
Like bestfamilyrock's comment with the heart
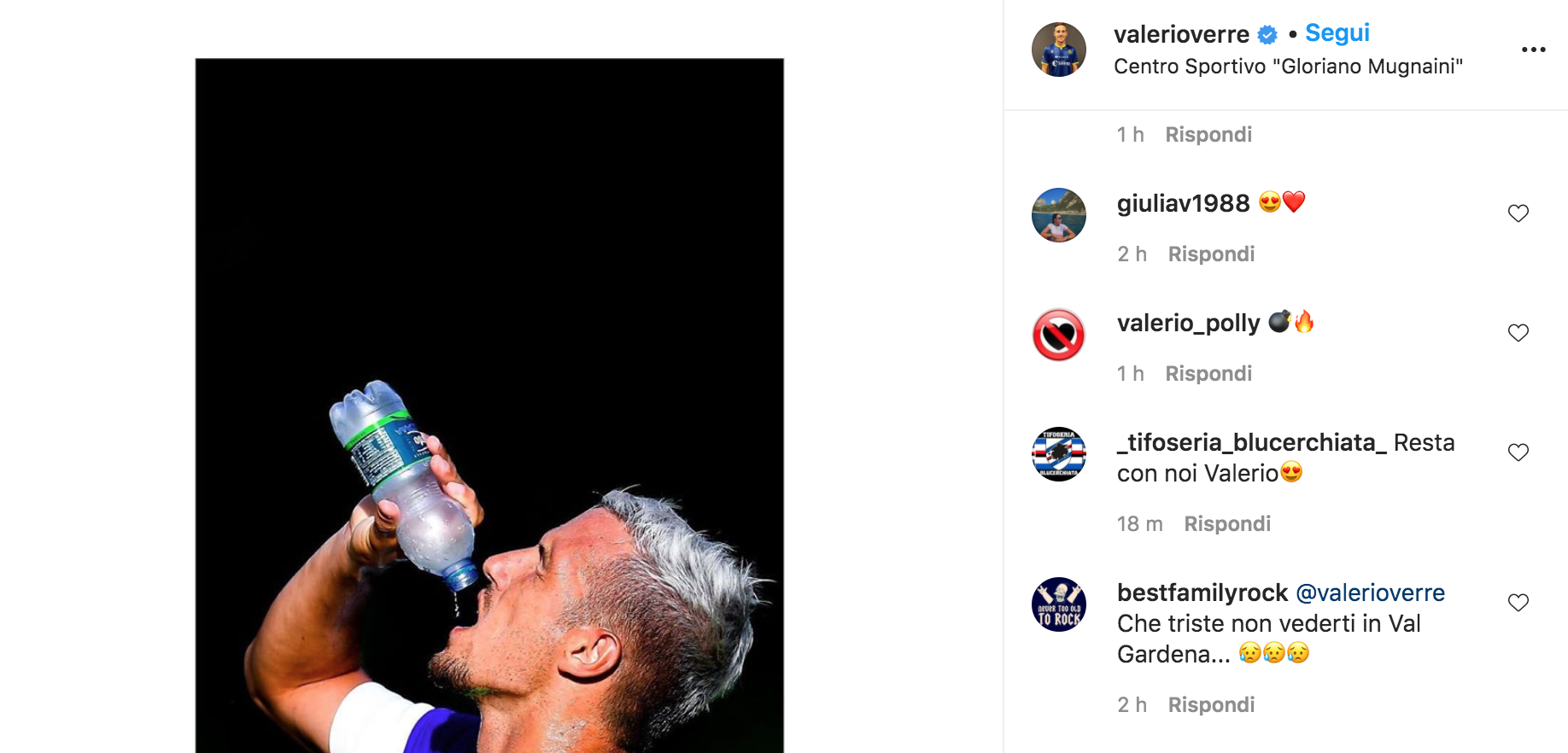click(1518, 603)
